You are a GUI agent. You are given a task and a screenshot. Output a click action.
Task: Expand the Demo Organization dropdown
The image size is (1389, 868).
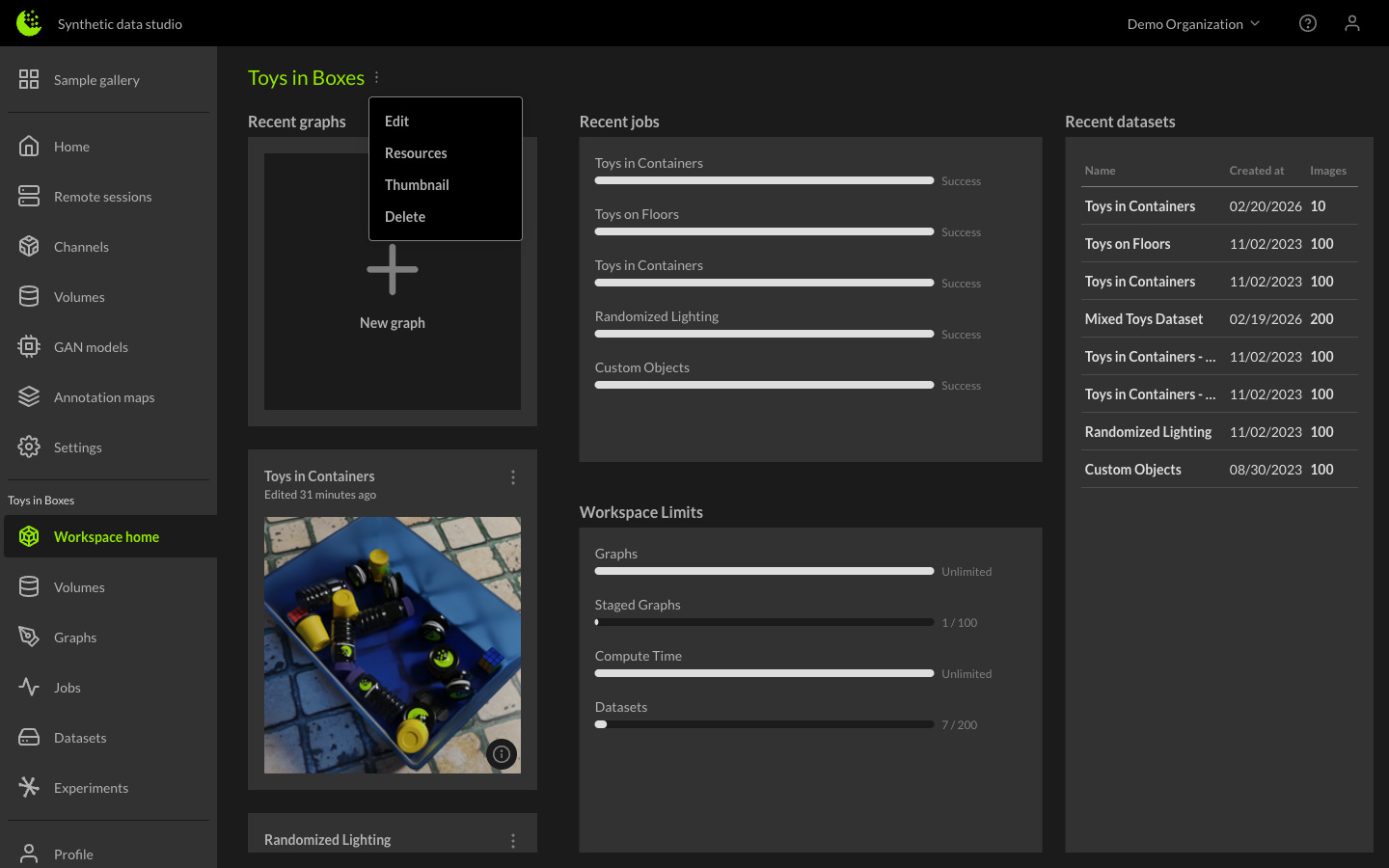[1193, 23]
